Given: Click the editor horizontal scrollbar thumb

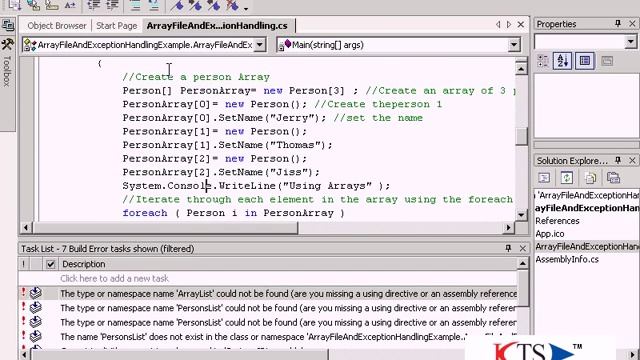Looking at the screenshot, I should 165,227.
